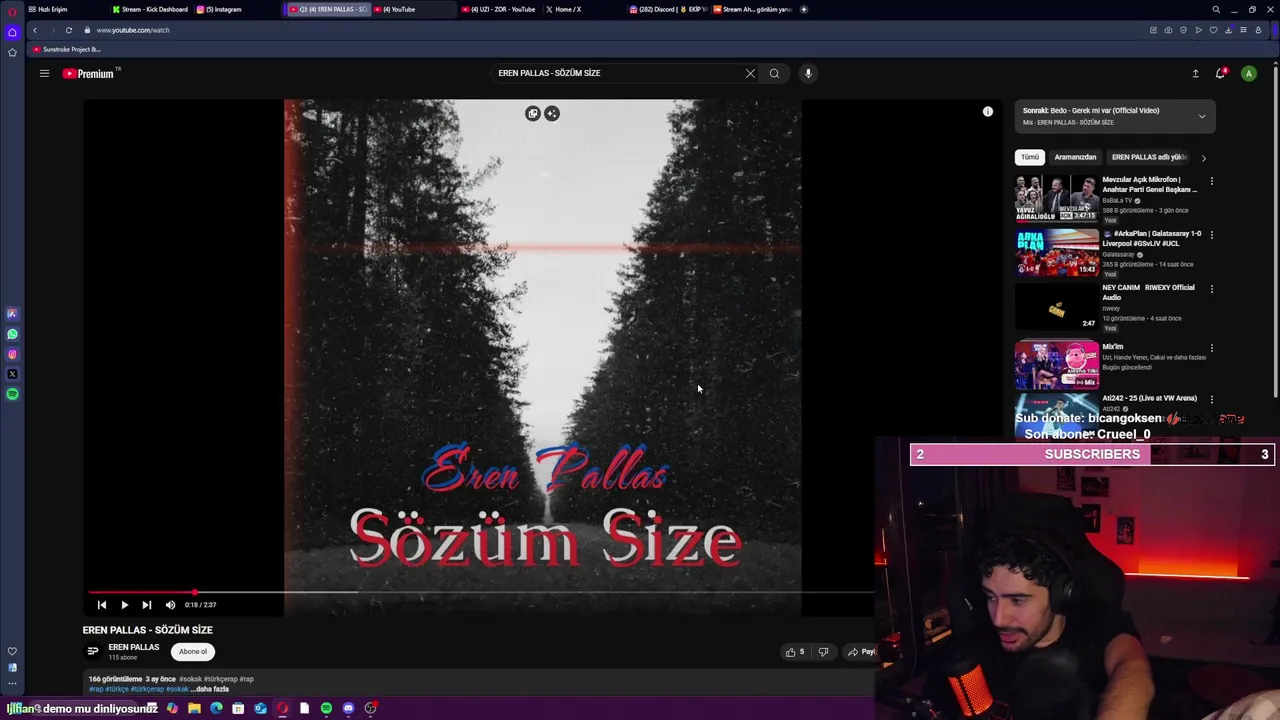Open Mevzular Açık Mikrofon video thumbnail
Image resolution: width=1280 pixels, height=720 pixels.
(1057, 198)
